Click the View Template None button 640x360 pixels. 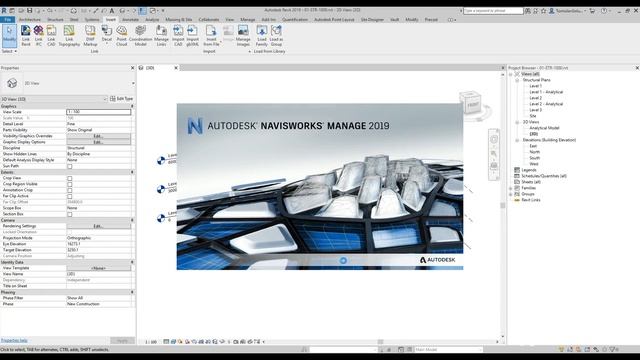tap(98, 268)
